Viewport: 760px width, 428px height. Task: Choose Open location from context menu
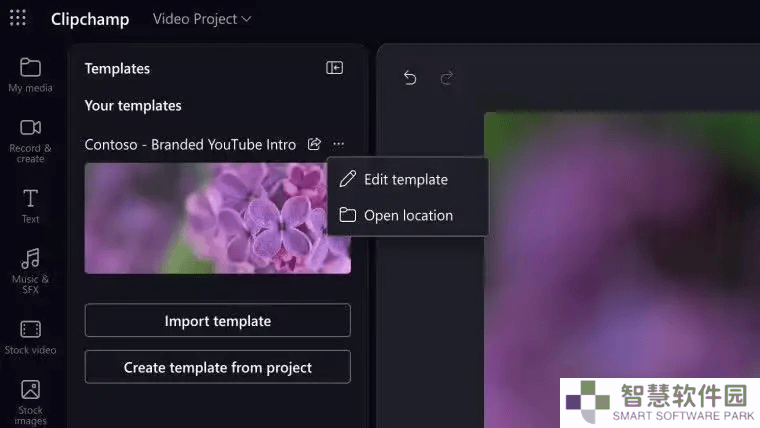408,215
